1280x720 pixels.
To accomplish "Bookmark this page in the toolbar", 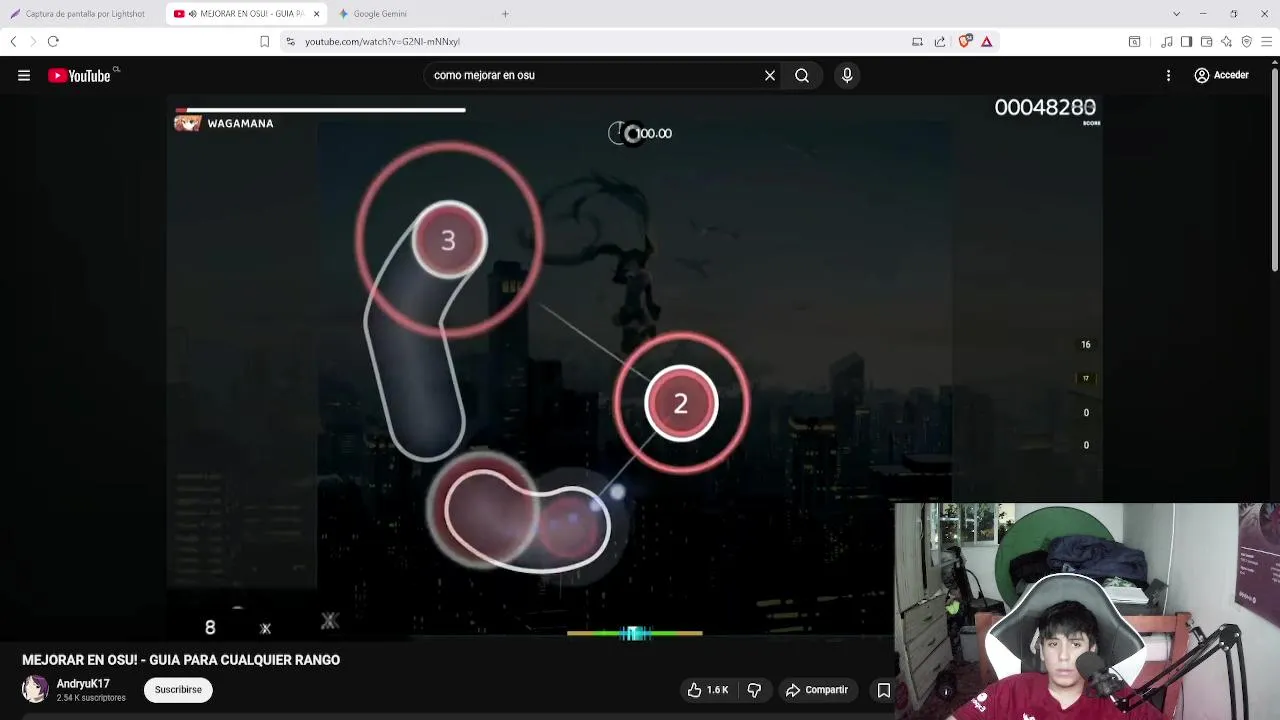I will point(264,41).
